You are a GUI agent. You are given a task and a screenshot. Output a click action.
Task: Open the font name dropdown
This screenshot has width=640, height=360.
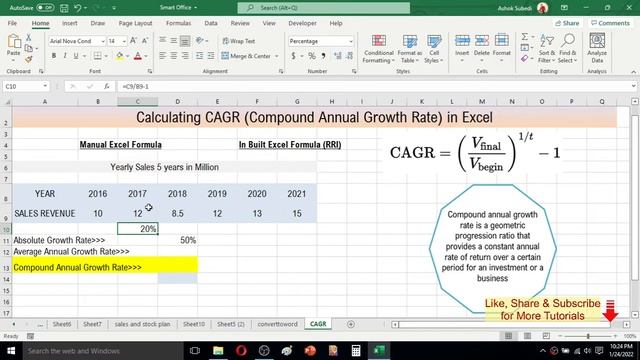pyautogui.click(x=102, y=41)
